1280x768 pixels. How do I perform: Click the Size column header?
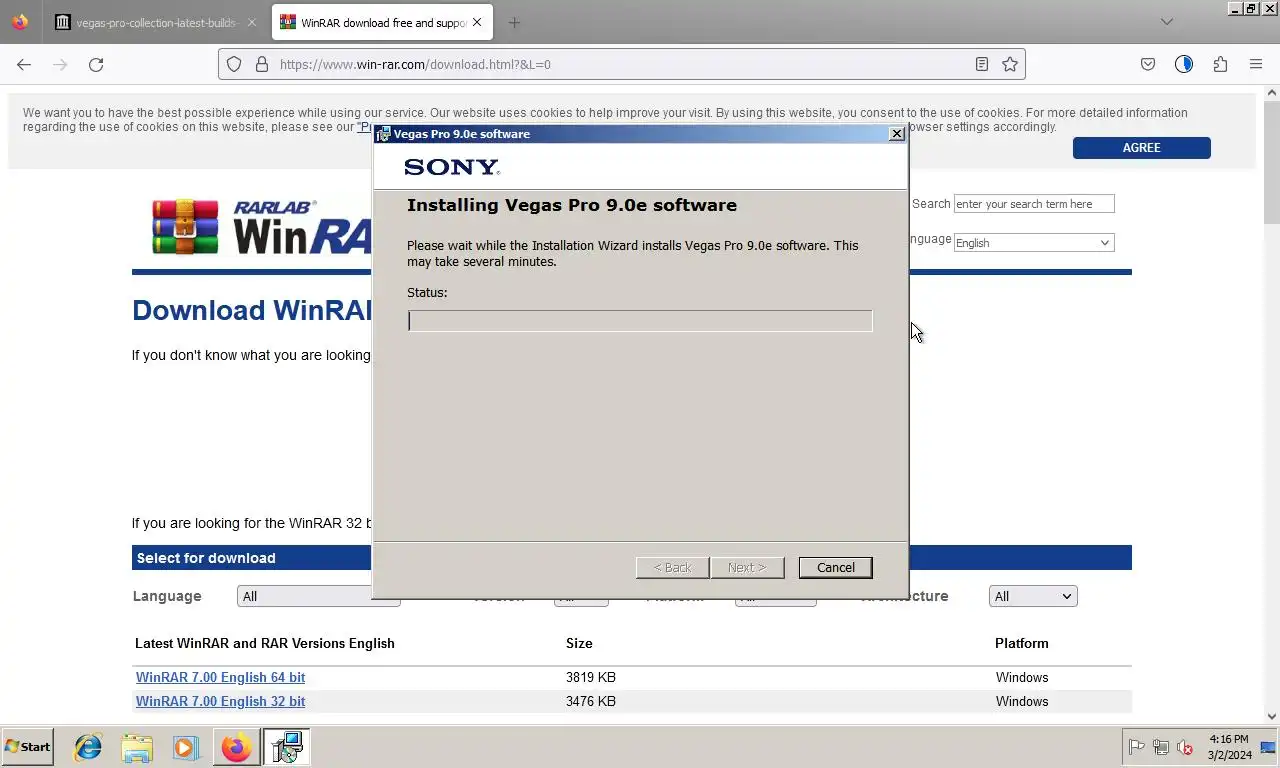(579, 643)
